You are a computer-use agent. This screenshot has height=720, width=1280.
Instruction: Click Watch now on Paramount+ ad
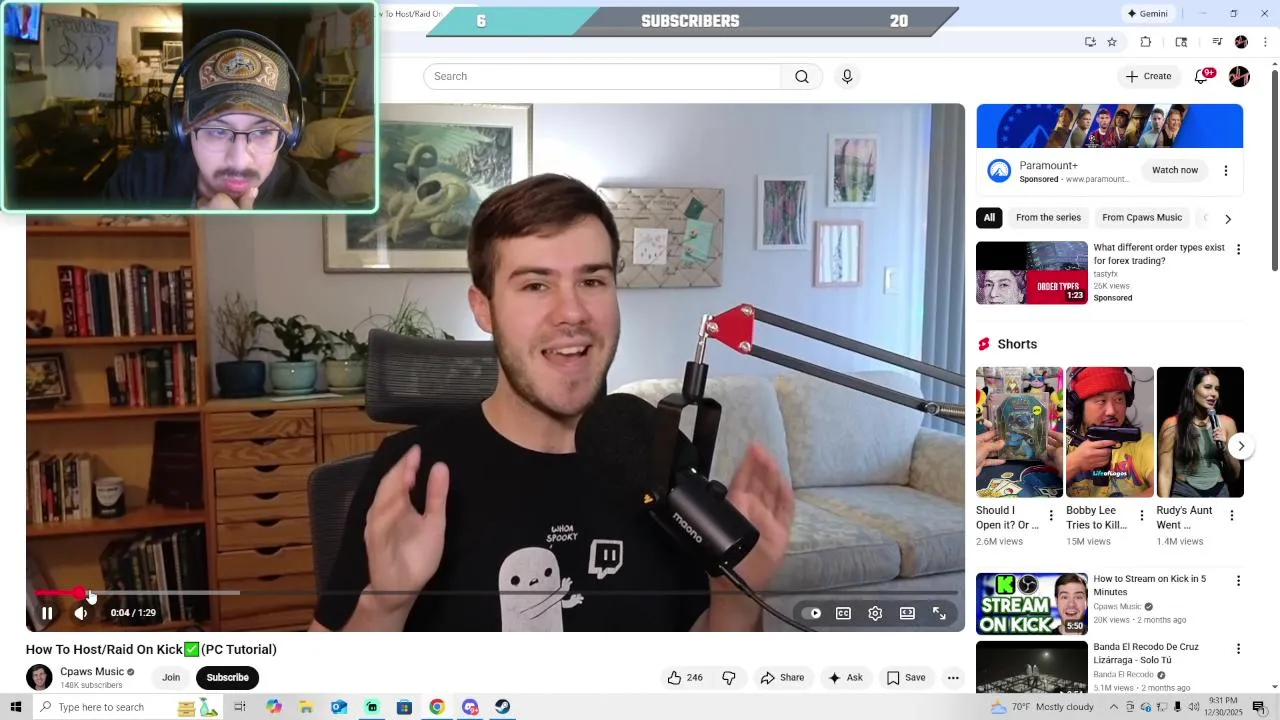1175,170
